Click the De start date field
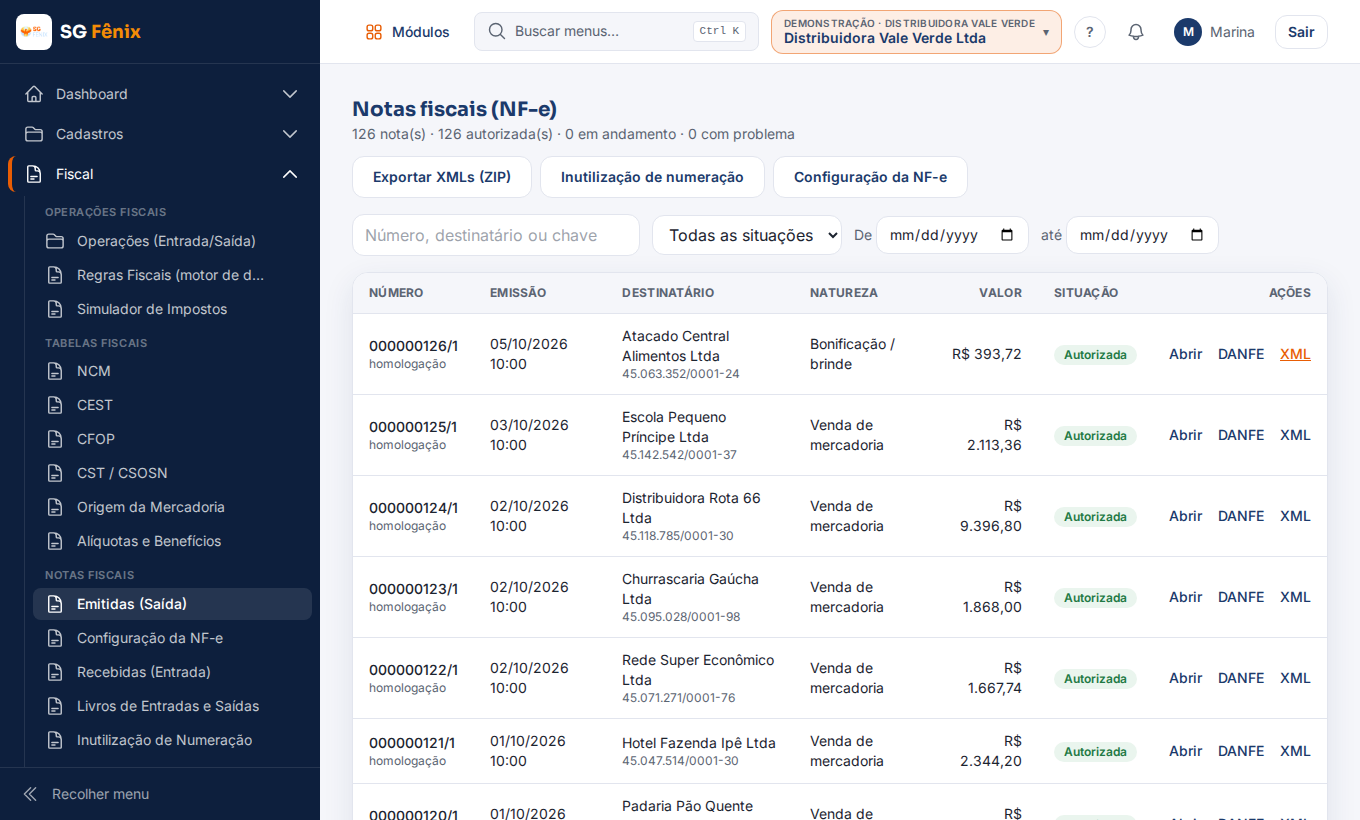1360x820 pixels. (x=952, y=235)
